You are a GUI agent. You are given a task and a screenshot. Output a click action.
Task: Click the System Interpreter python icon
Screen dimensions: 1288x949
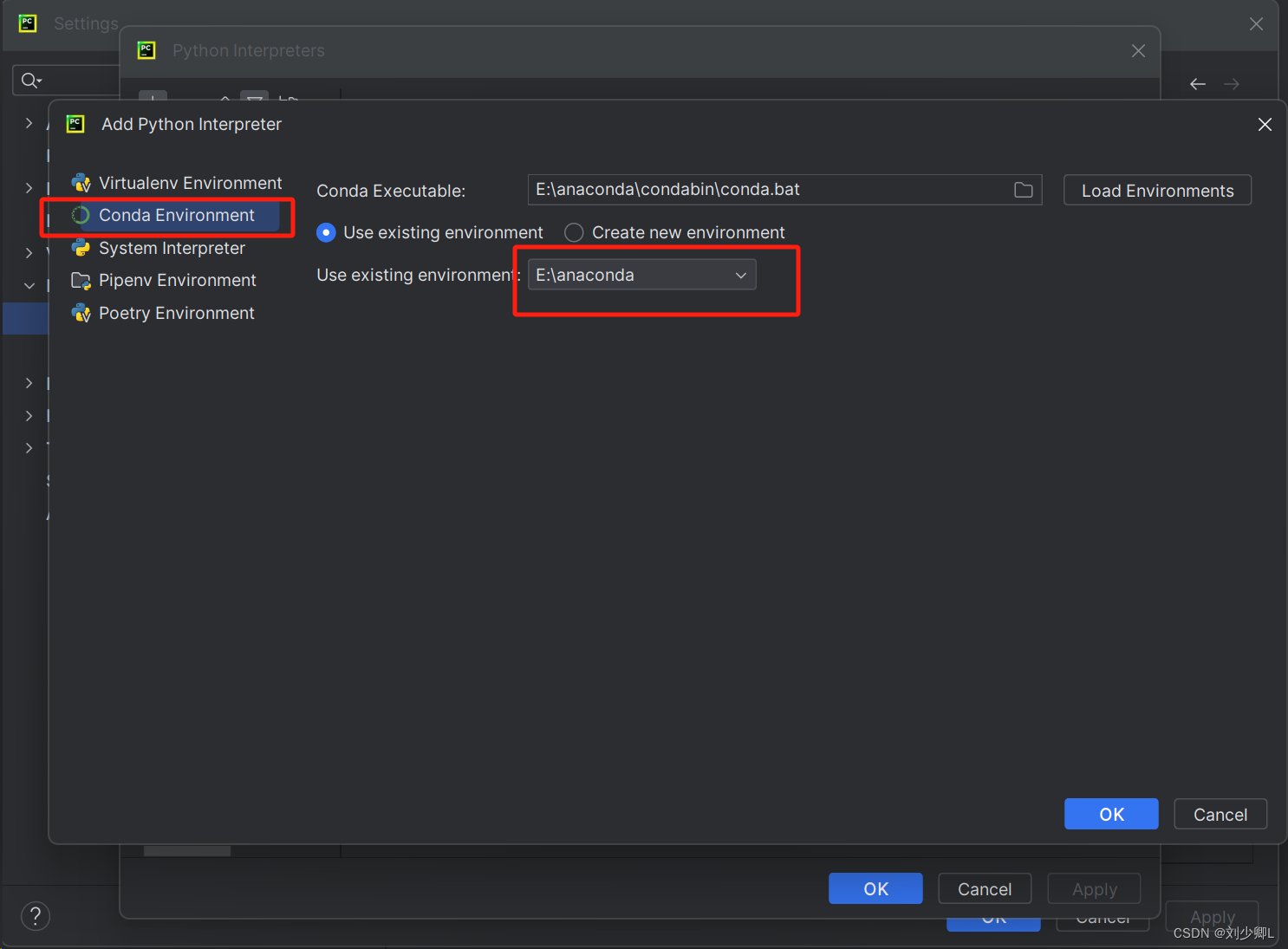(x=81, y=248)
